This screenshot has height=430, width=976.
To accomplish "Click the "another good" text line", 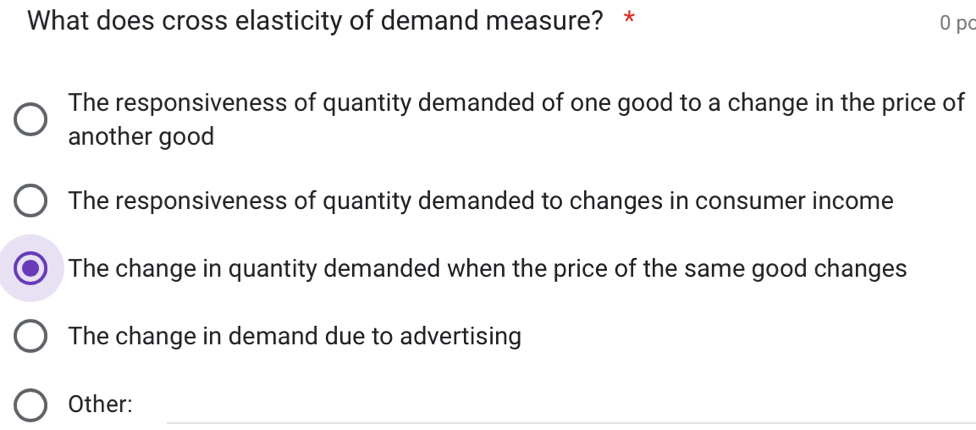I will point(141,137).
